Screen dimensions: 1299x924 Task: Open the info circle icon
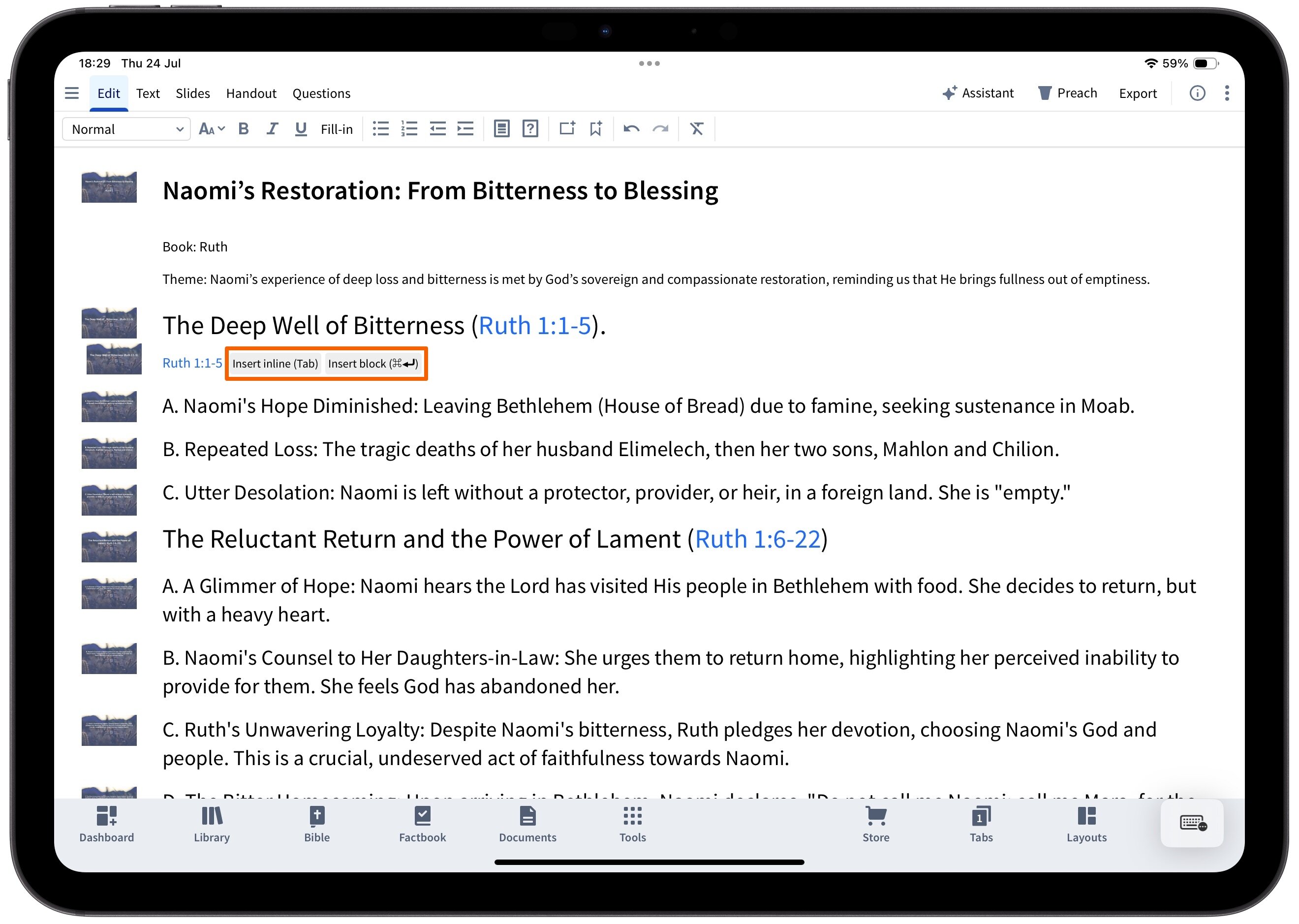[1197, 93]
